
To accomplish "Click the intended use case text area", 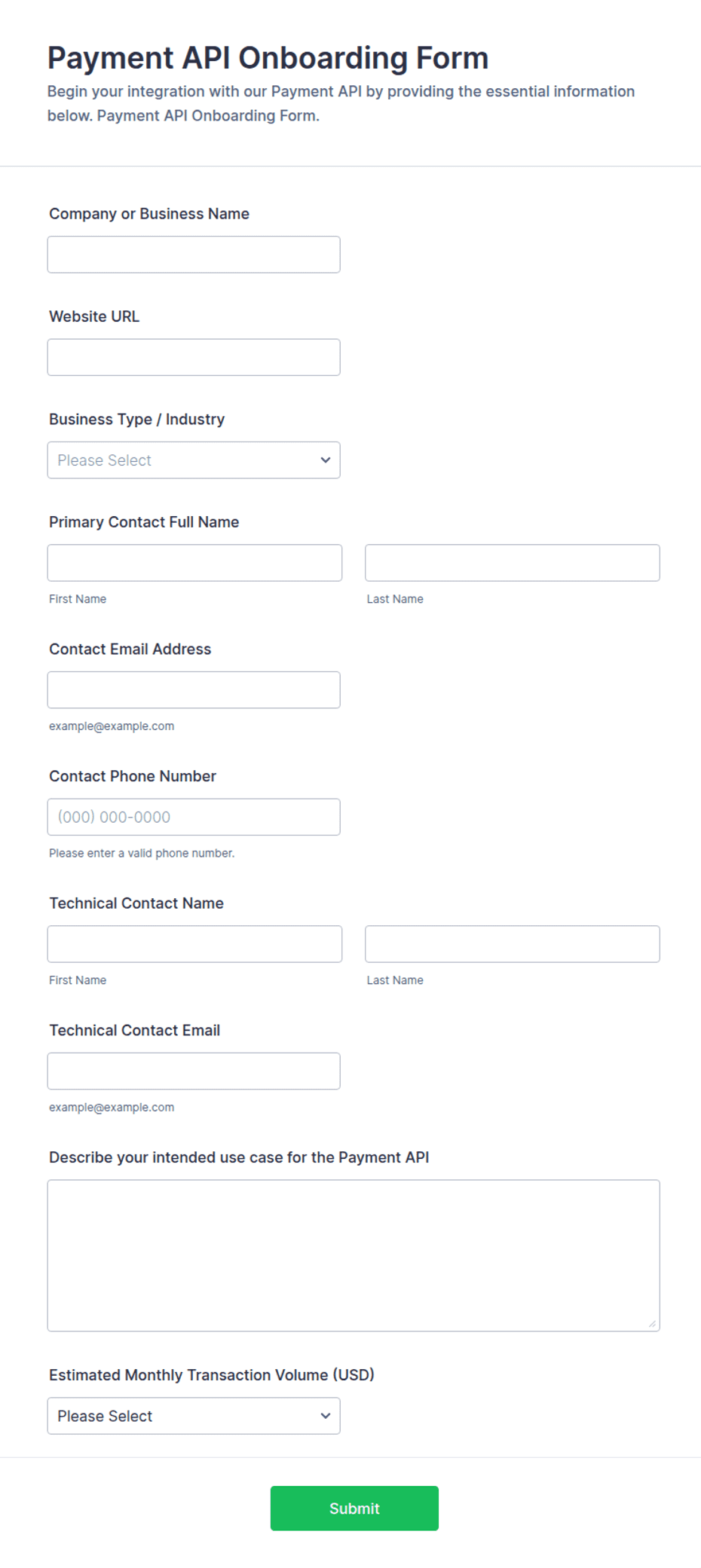I will pyautogui.click(x=354, y=1255).
